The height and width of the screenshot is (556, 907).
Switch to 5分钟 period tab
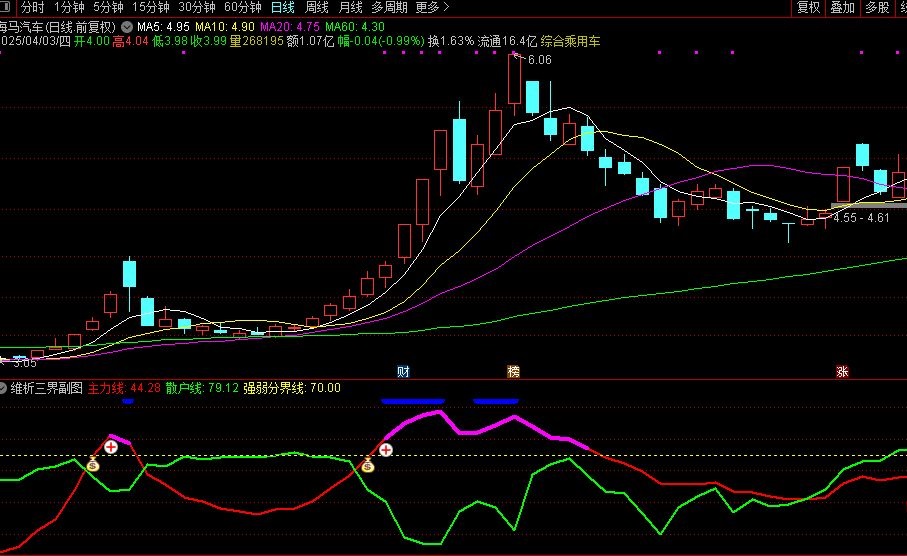[x=108, y=8]
